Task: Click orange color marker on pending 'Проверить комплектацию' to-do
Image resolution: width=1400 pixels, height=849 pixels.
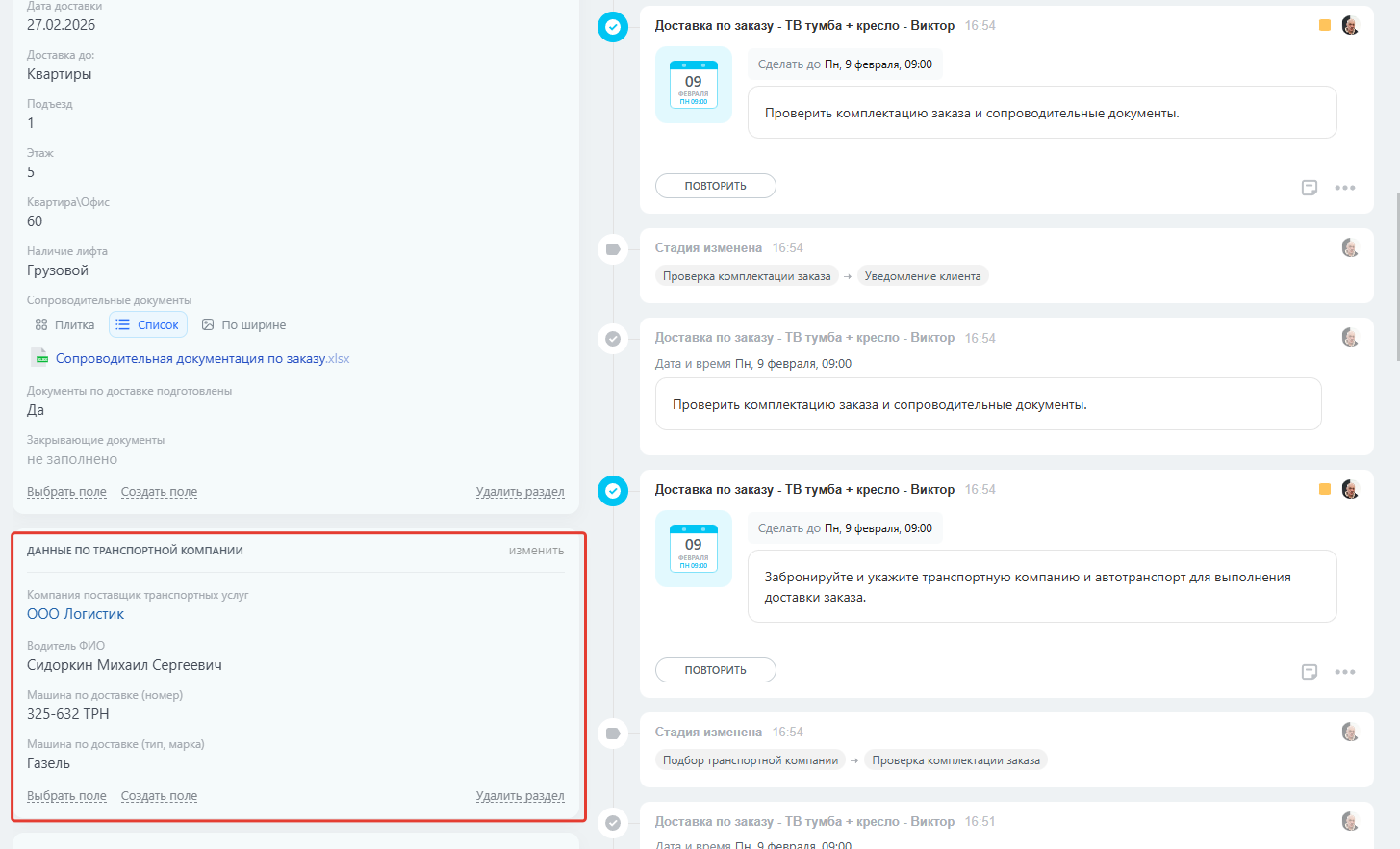Action: tap(1325, 25)
